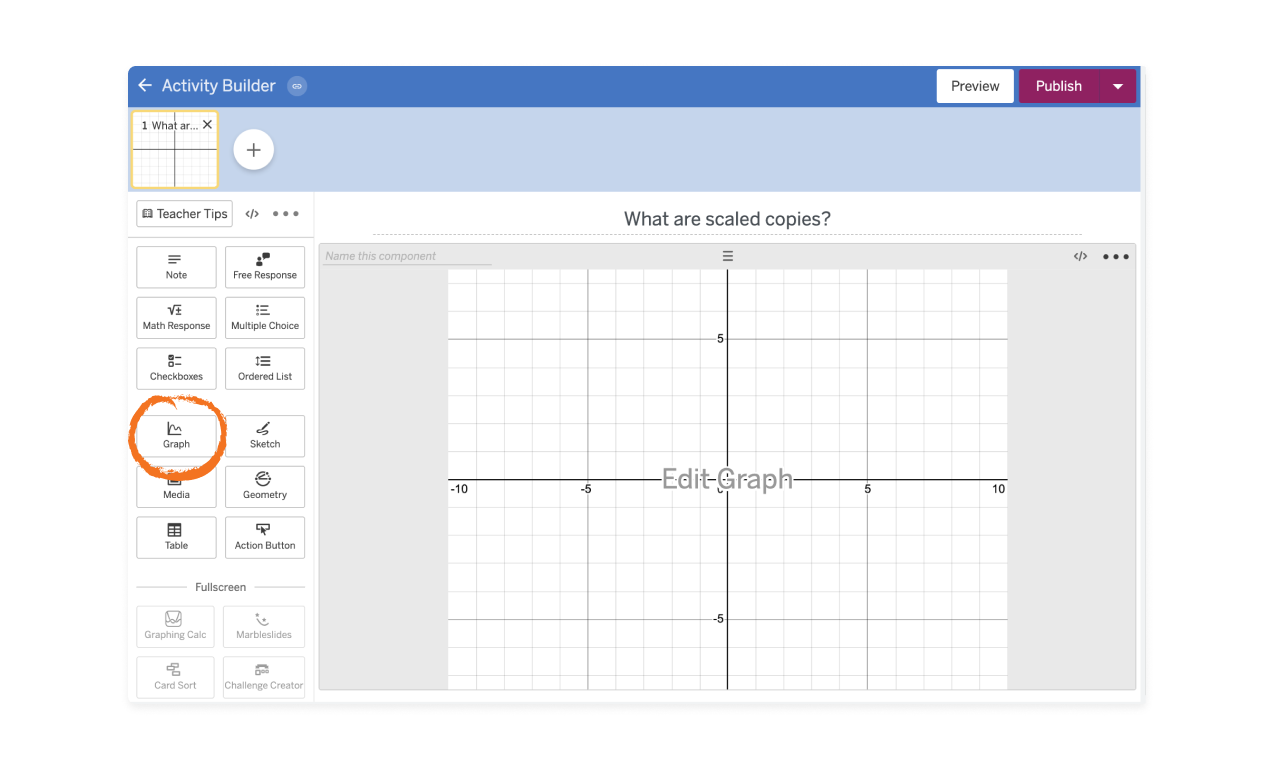Viewport: 1280px width, 770px height.
Task: Click the Preview button
Action: pos(975,86)
